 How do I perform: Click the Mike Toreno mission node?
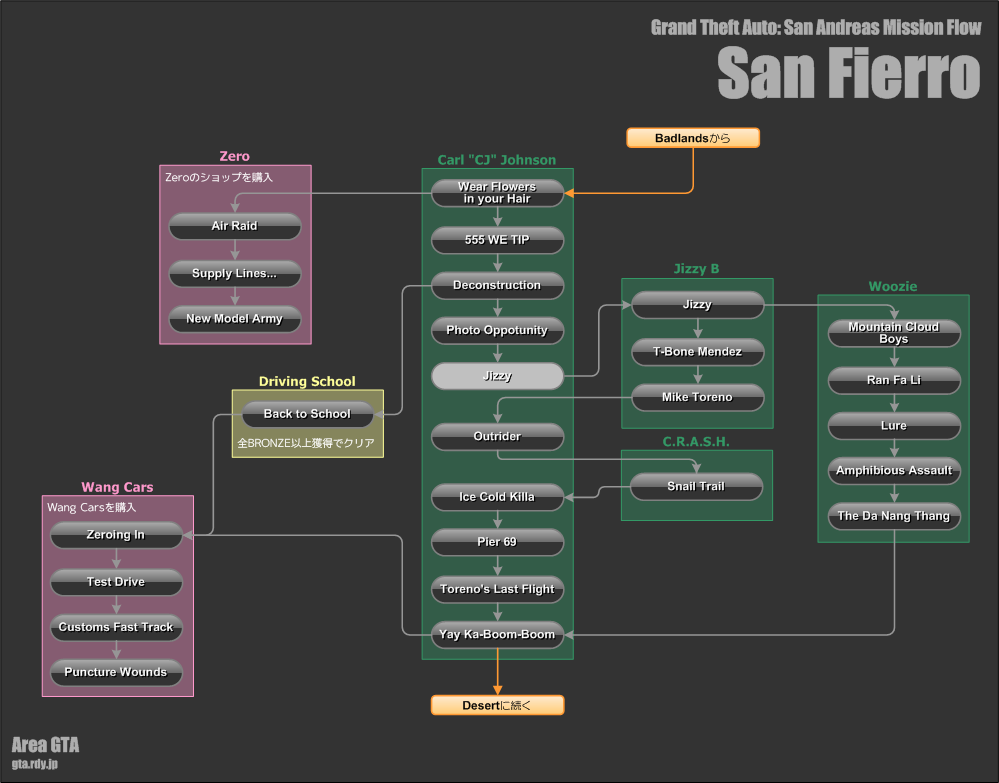point(697,397)
